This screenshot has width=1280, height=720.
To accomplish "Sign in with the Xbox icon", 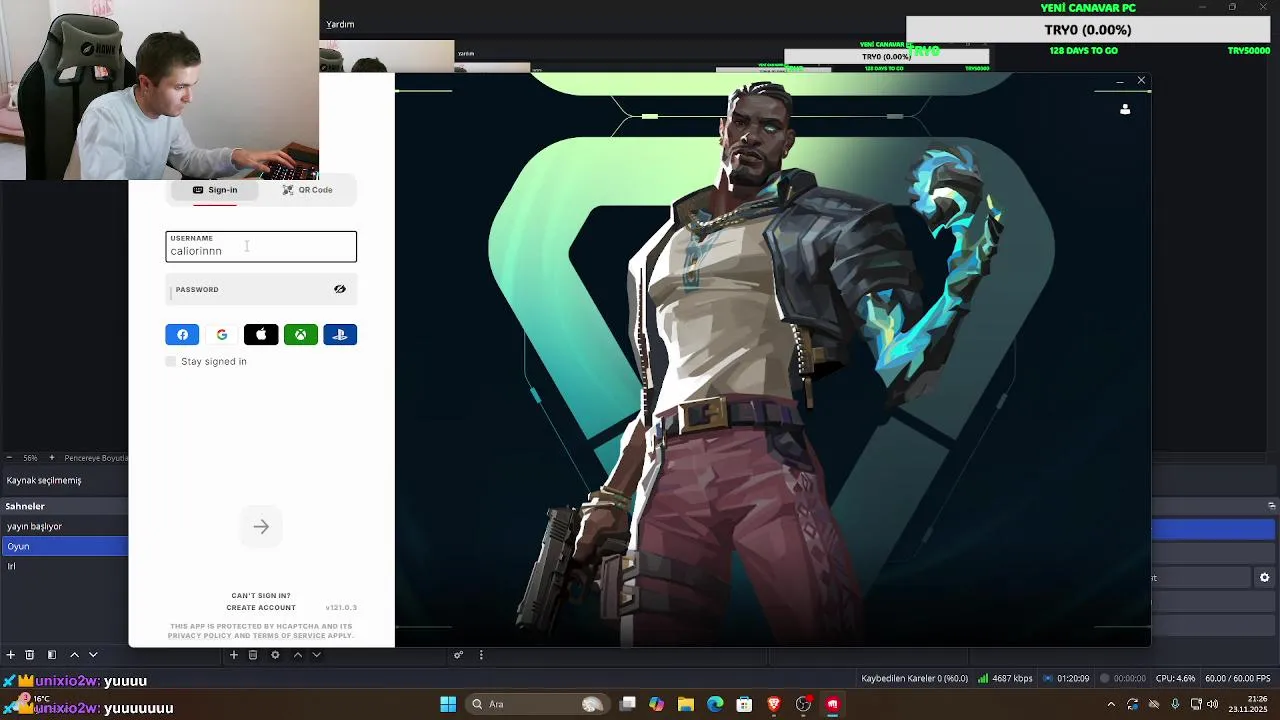I will pyautogui.click(x=300, y=335).
